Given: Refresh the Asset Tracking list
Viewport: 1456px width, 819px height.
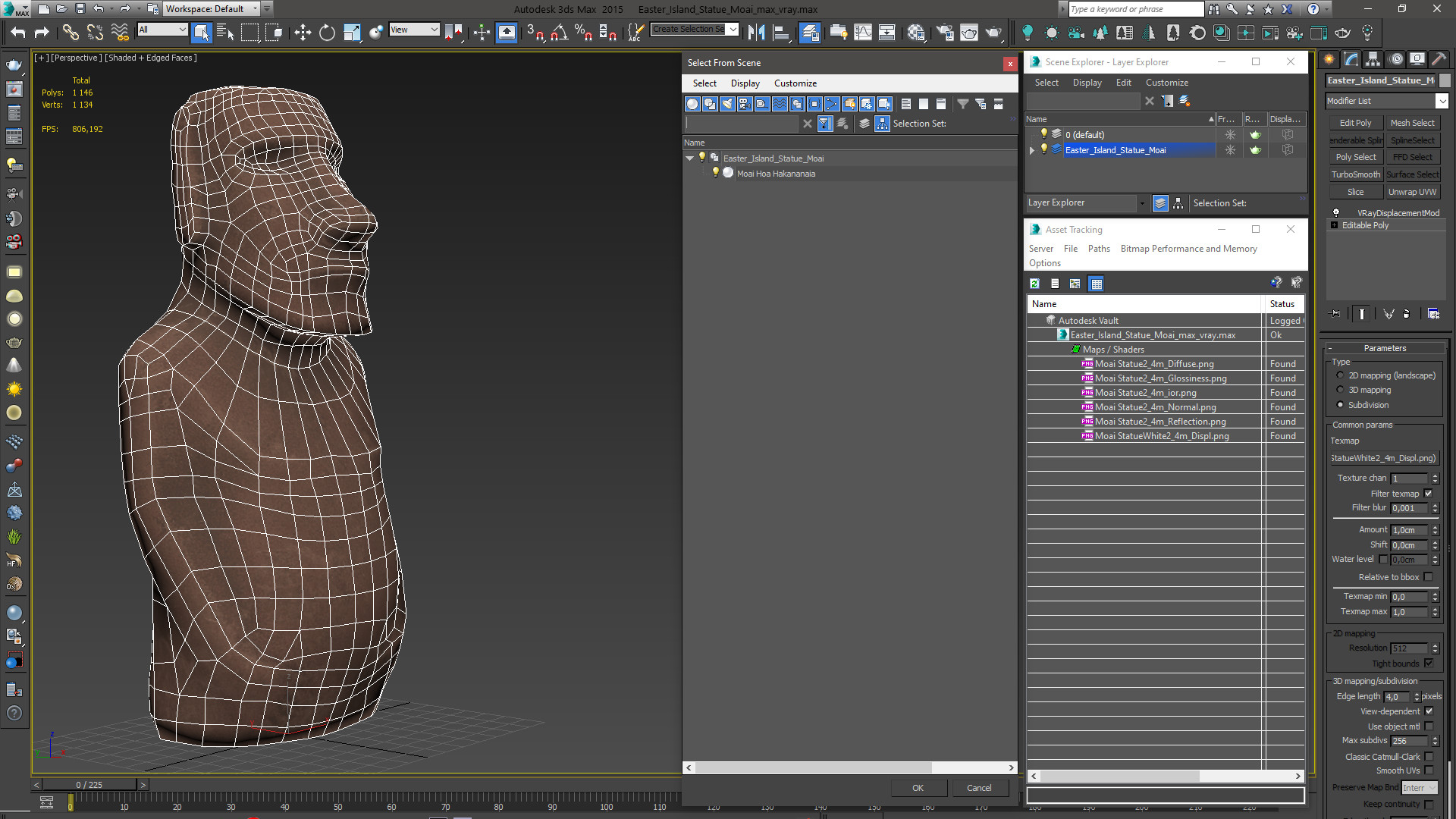Looking at the screenshot, I should (x=1034, y=284).
